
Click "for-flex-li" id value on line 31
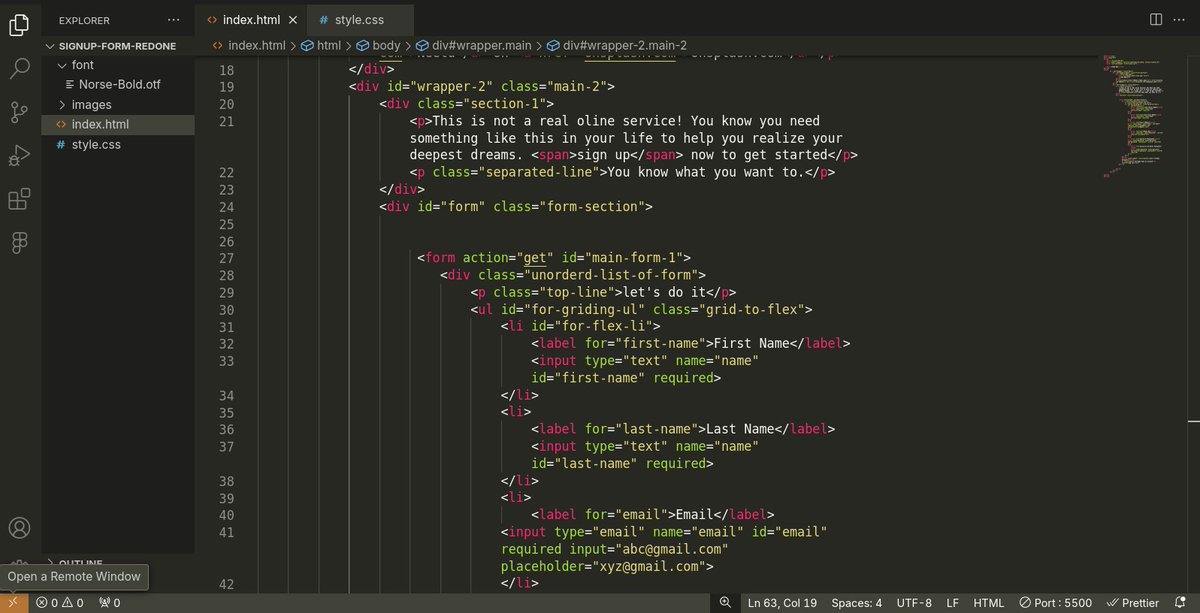tap(602, 326)
